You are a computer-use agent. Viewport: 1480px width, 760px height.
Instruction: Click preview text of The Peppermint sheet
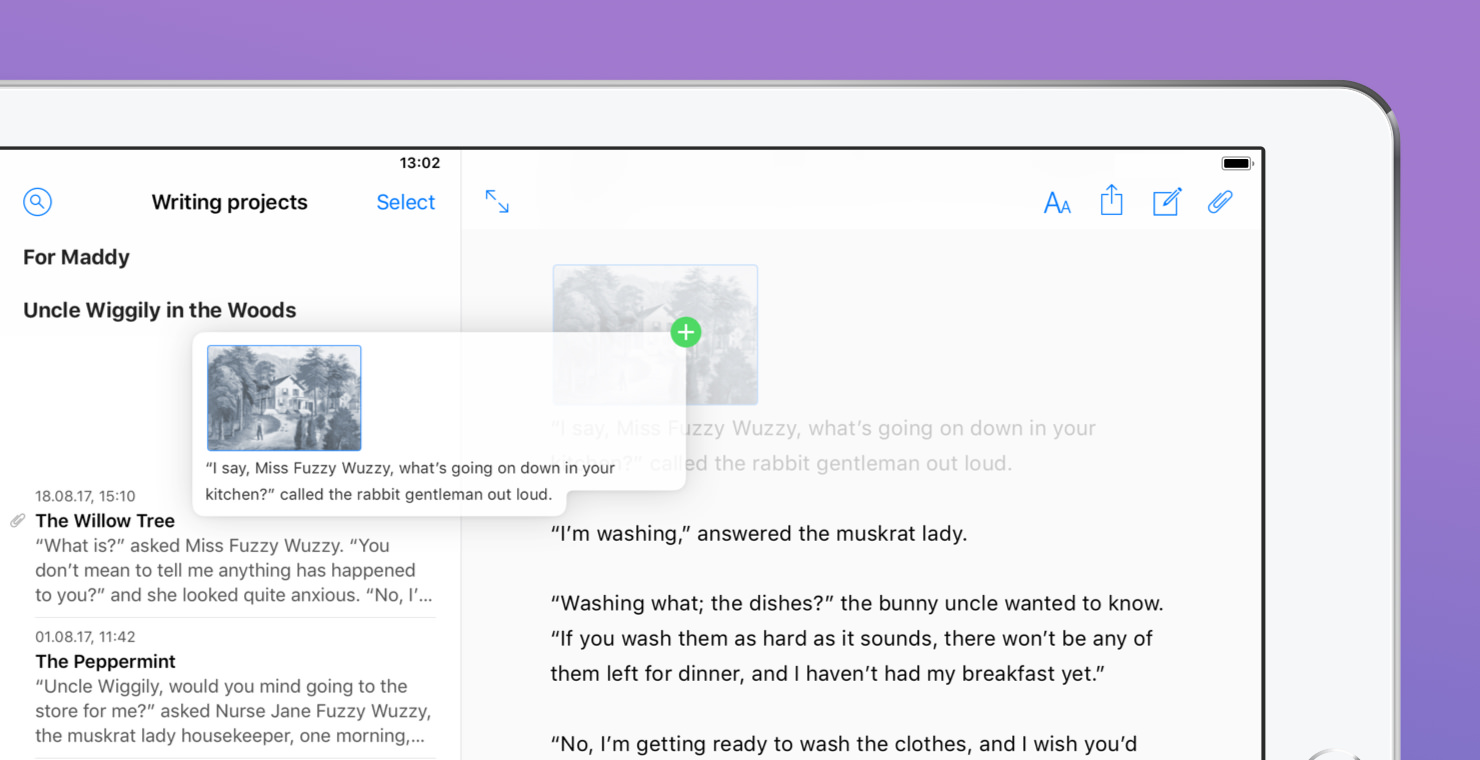point(233,711)
